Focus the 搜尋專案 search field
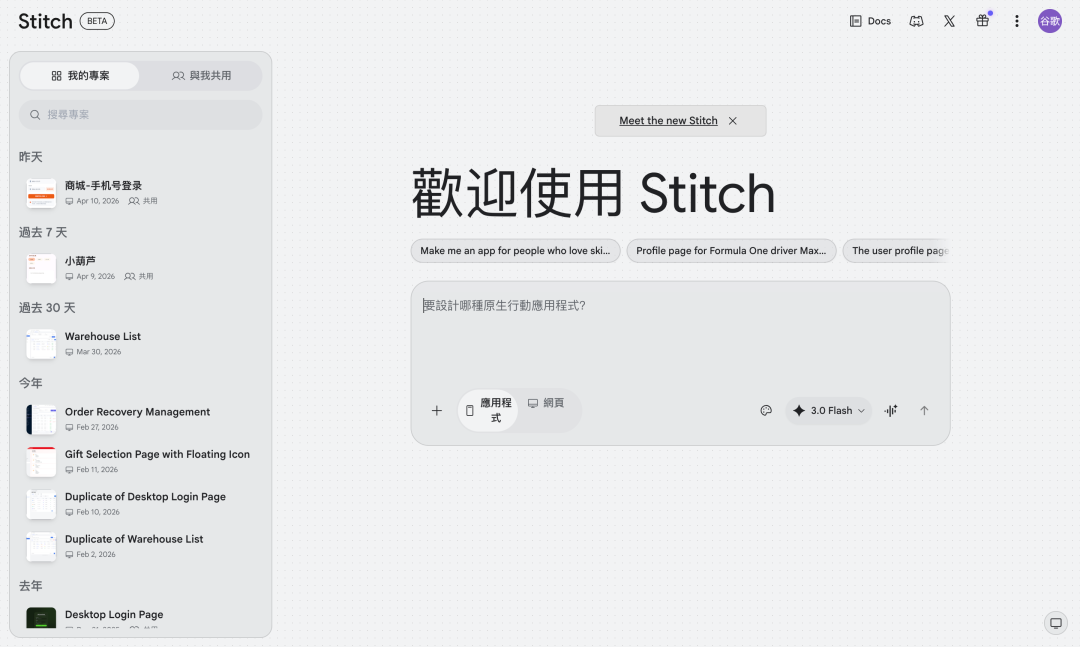This screenshot has height=647, width=1080. [x=141, y=115]
